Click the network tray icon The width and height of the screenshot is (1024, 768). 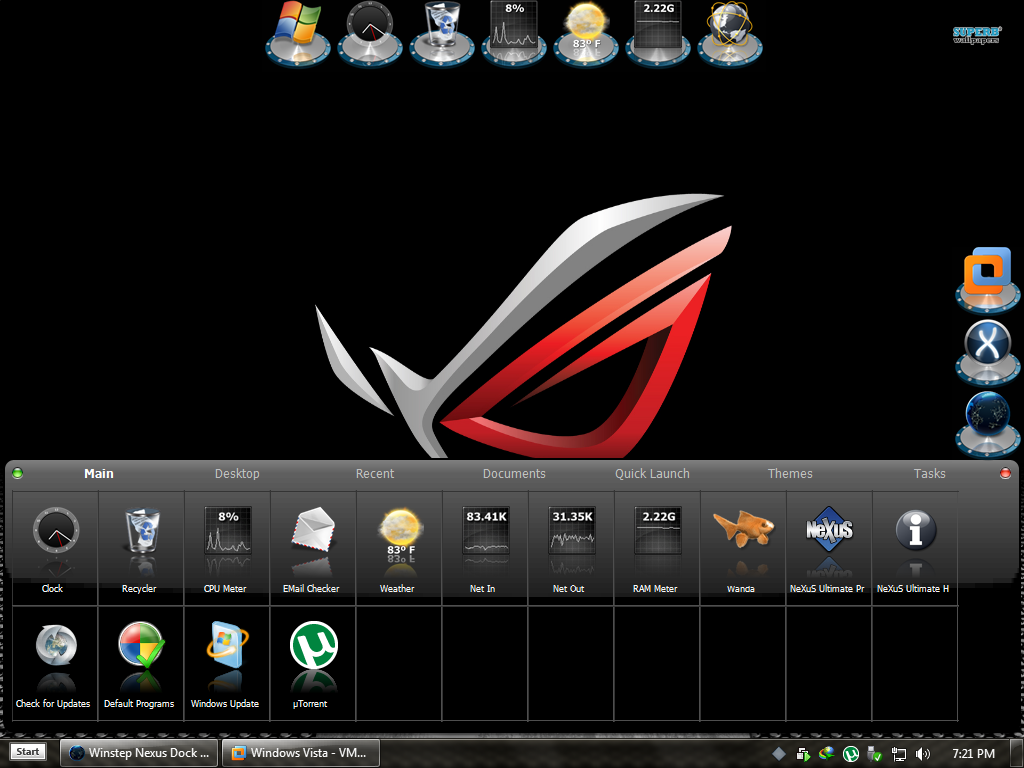pos(898,754)
